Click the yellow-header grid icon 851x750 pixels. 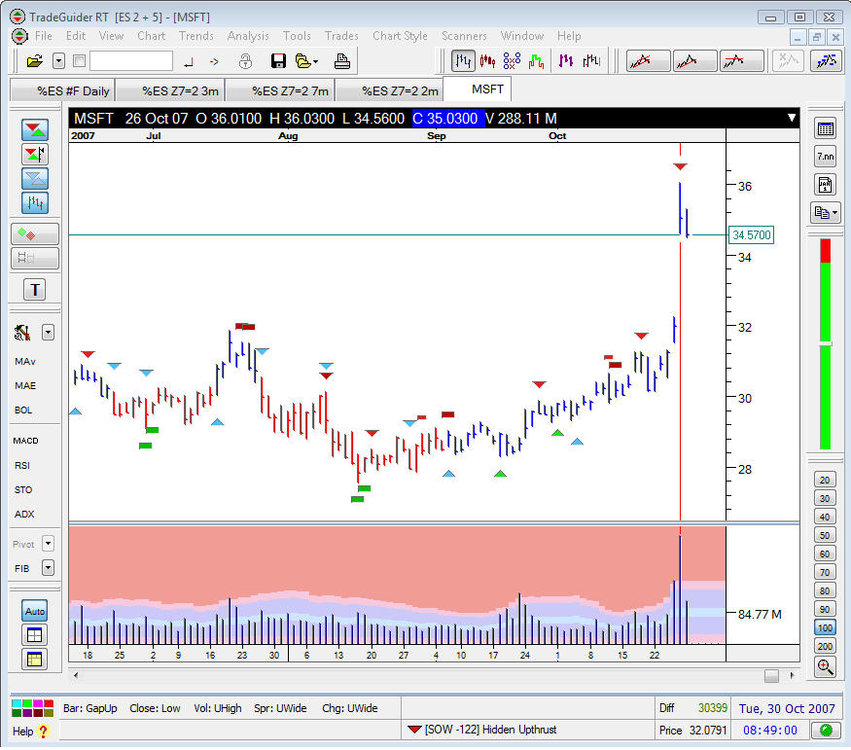tap(35, 659)
